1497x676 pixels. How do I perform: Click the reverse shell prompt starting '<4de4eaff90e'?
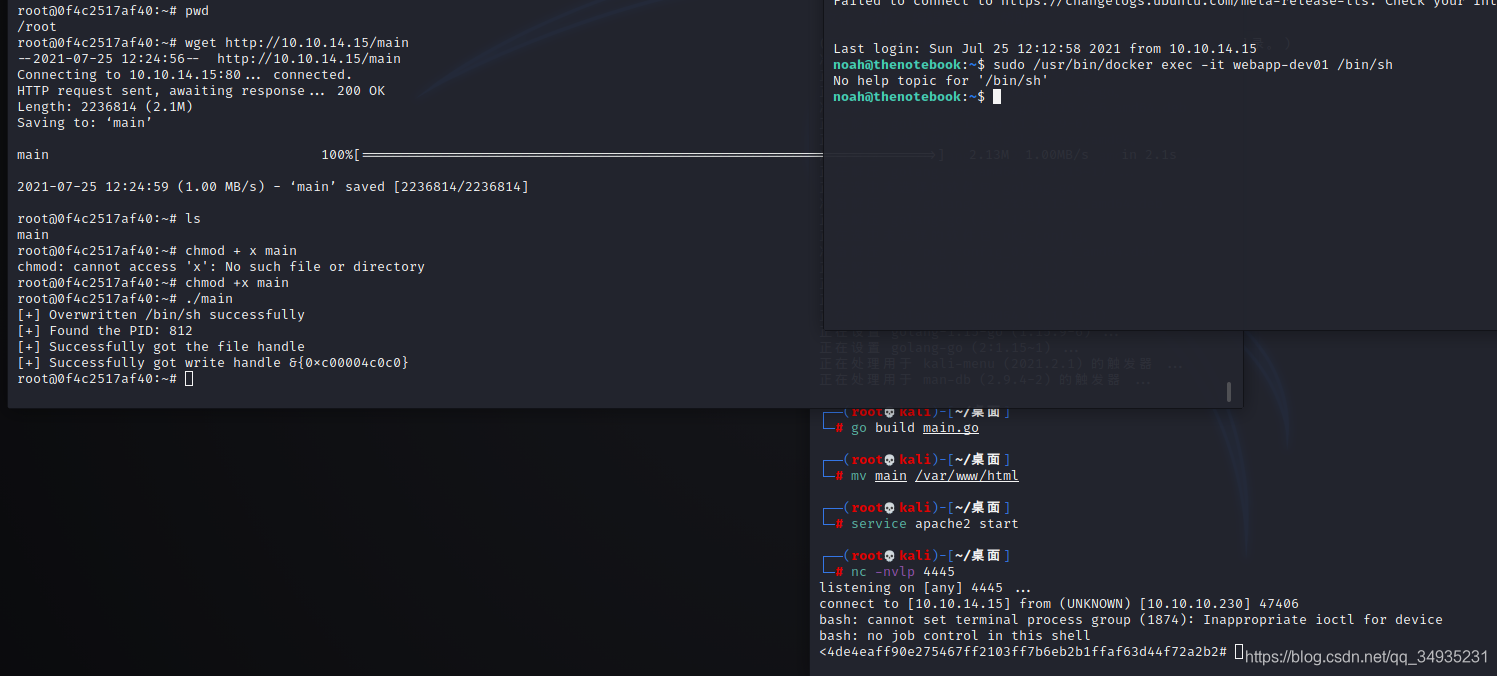pyautogui.click(x=1023, y=651)
